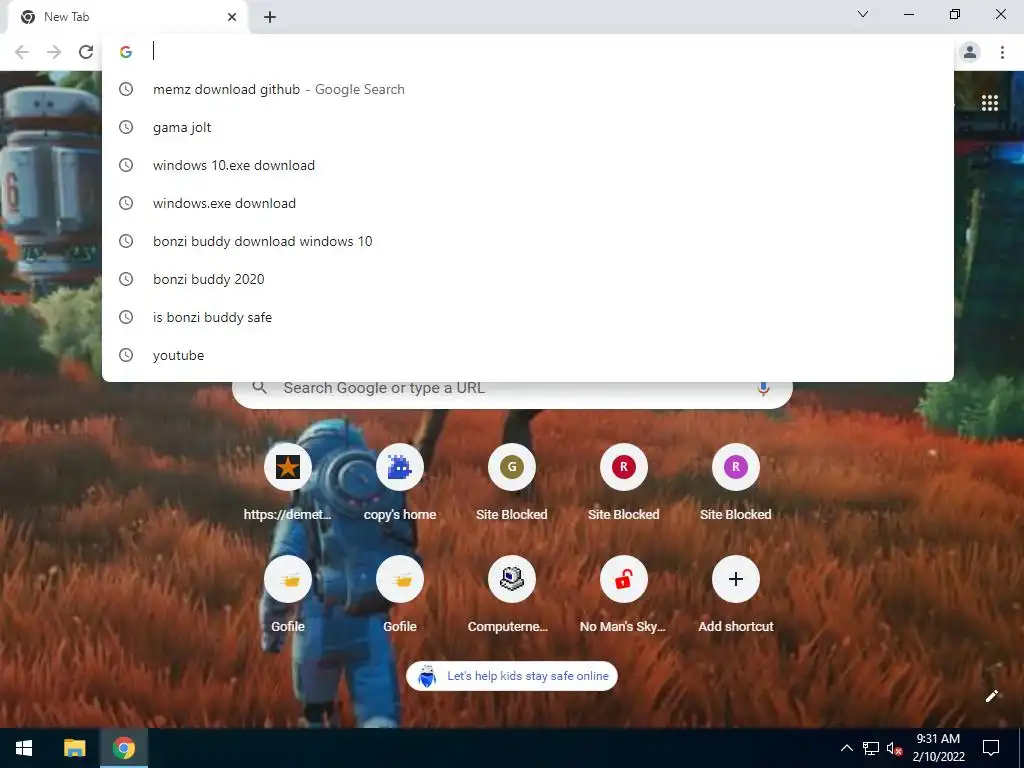Screen dimensions: 1024x768
Task: Open Chrome's three-dot menu
Action: [x=1002, y=52]
